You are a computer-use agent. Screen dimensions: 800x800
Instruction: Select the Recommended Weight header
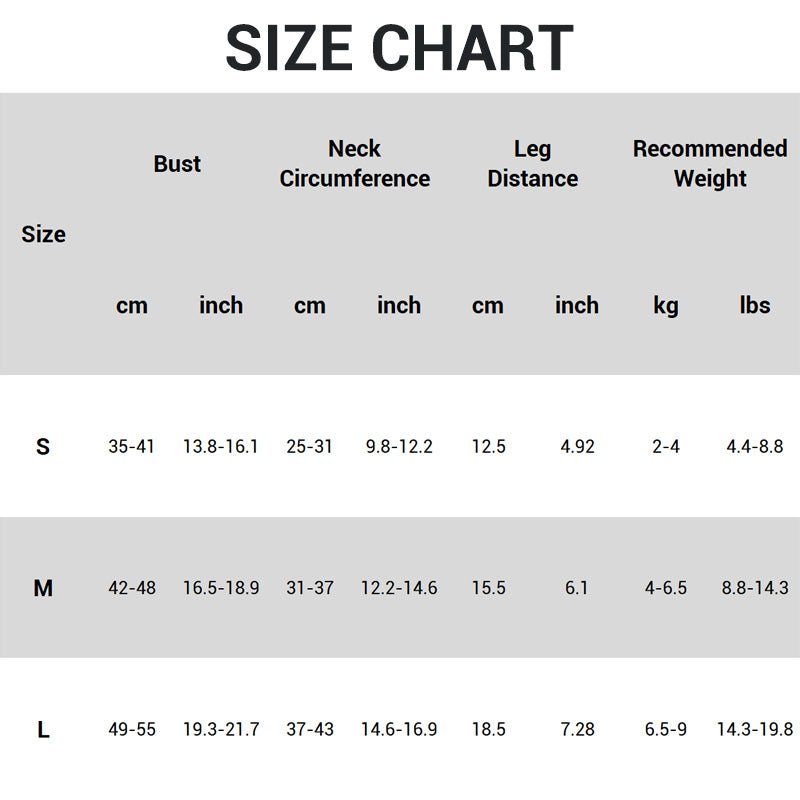[710, 164]
